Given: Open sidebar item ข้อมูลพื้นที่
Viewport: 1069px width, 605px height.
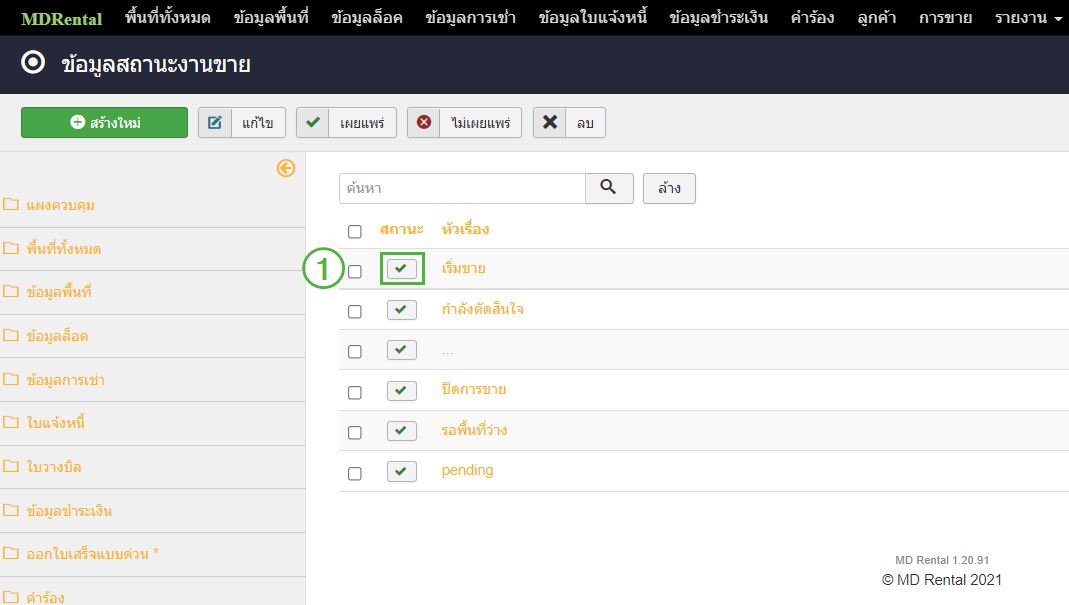Looking at the screenshot, I should (59, 292).
